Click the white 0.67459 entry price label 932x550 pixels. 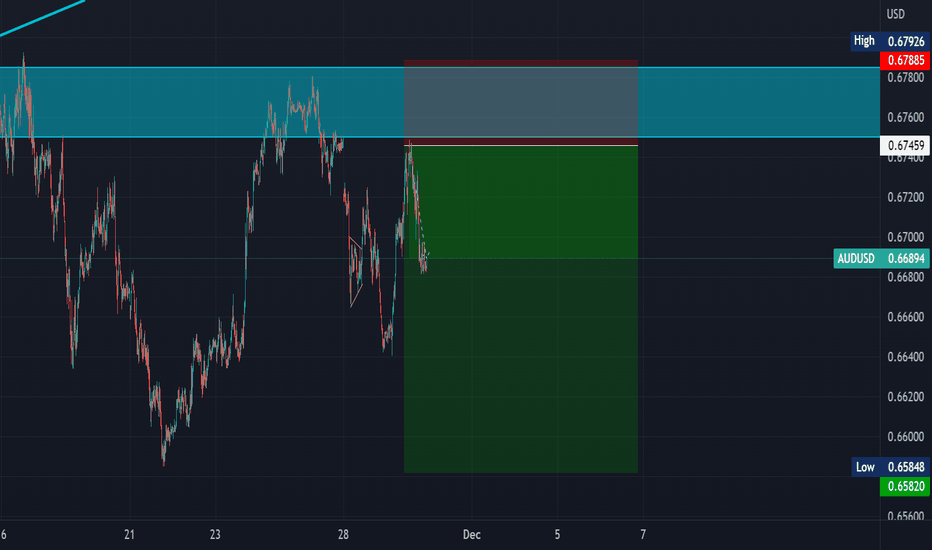(x=905, y=146)
